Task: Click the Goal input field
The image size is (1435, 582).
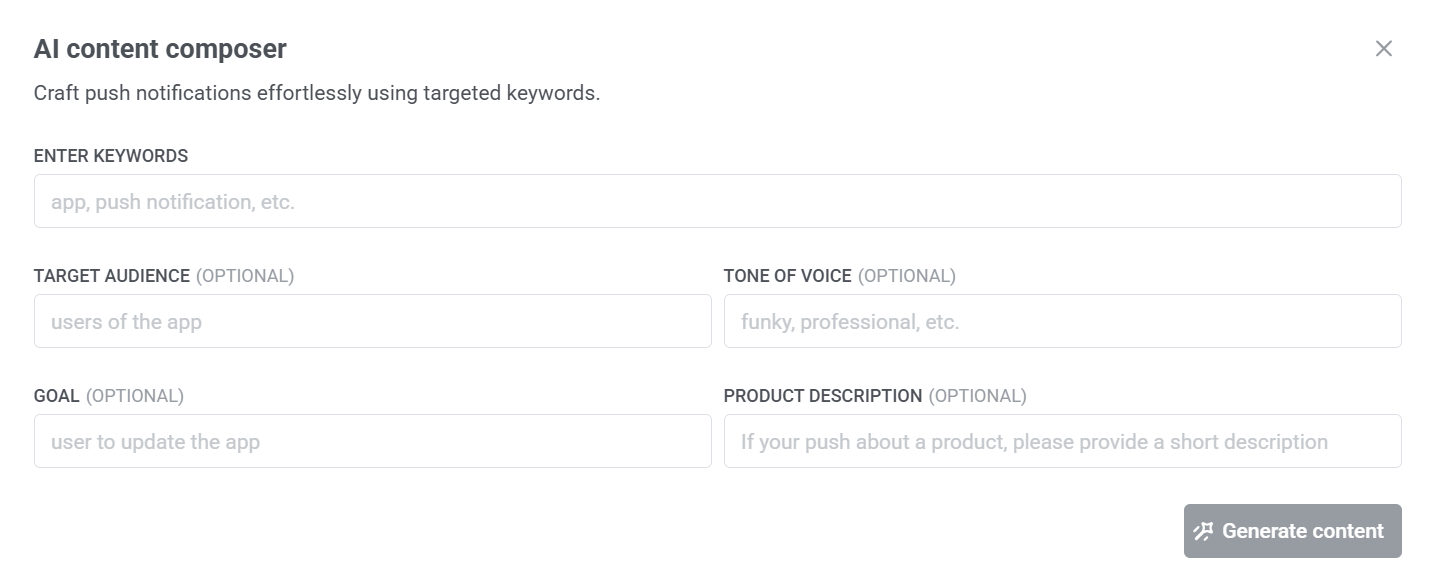Action: click(372, 441)
